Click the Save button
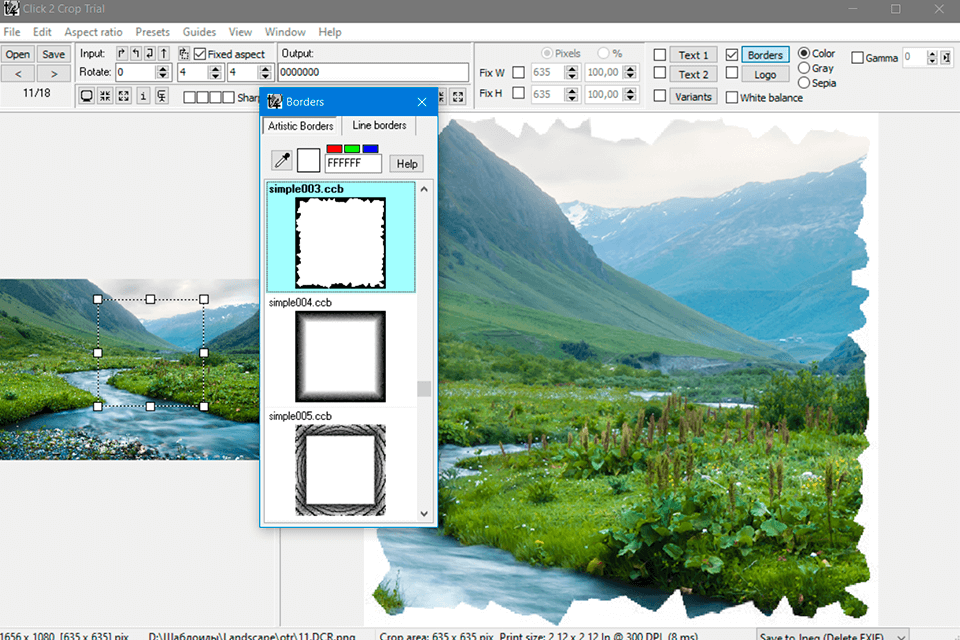 [x=53, y=54]
